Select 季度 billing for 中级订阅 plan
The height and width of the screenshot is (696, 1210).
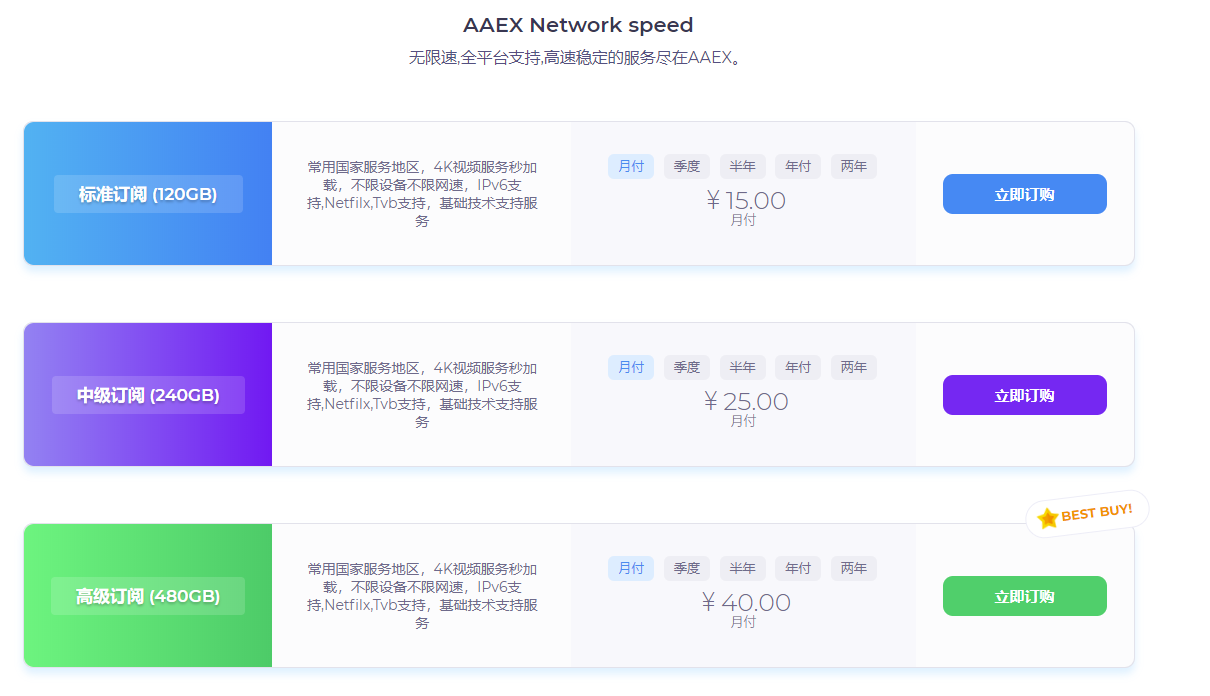(686, 367)
